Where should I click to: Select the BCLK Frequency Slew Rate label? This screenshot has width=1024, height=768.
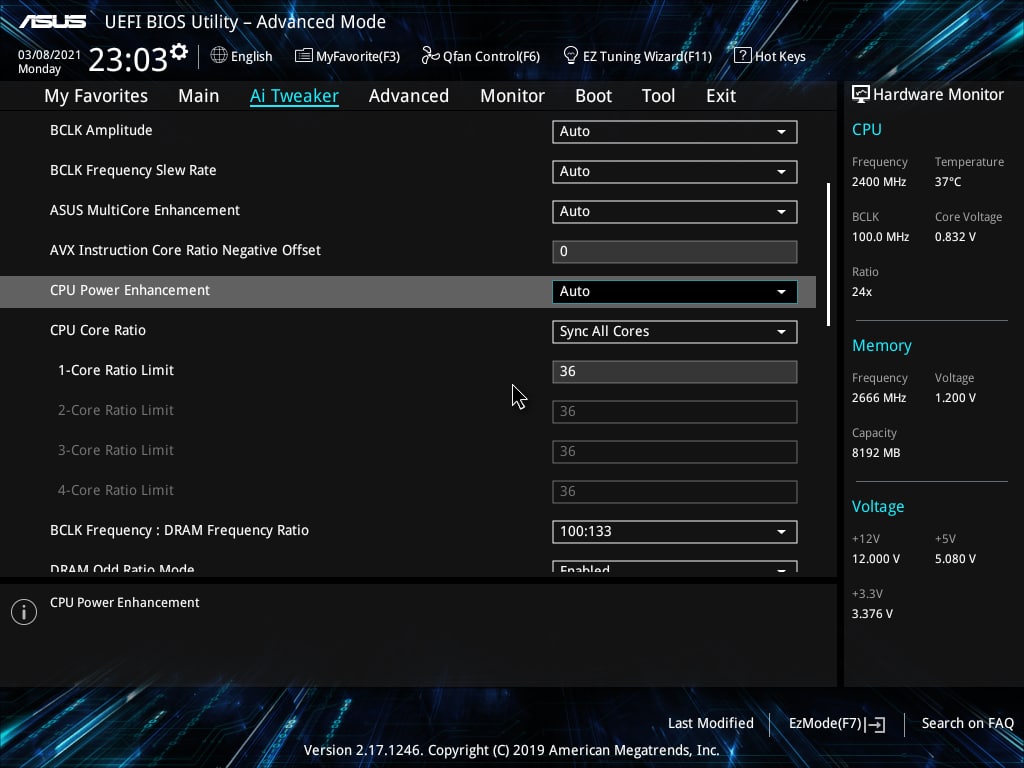(133, 170)
